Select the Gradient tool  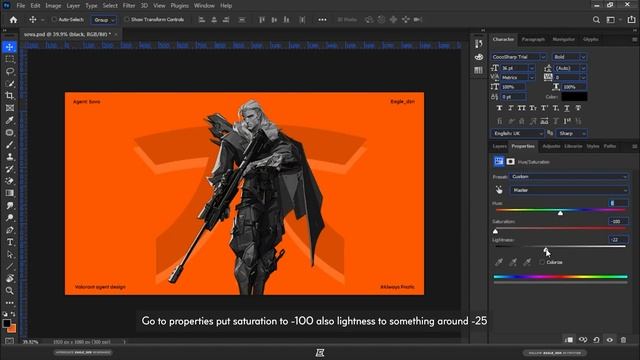9,193
